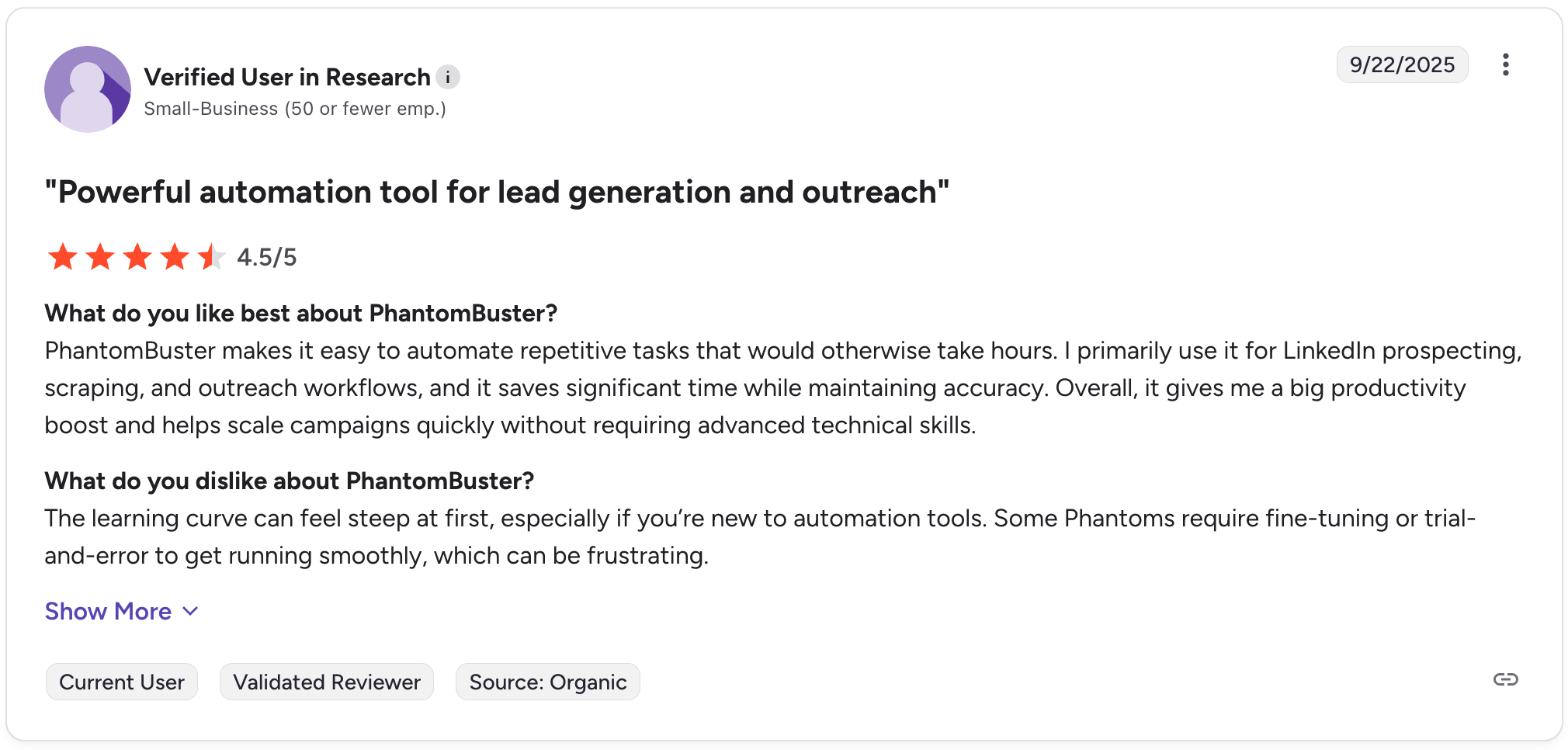Click the 'like best about PhantomBuster' heading
The height and width of the screenshot is (750, 1568).
click(301, 314)
